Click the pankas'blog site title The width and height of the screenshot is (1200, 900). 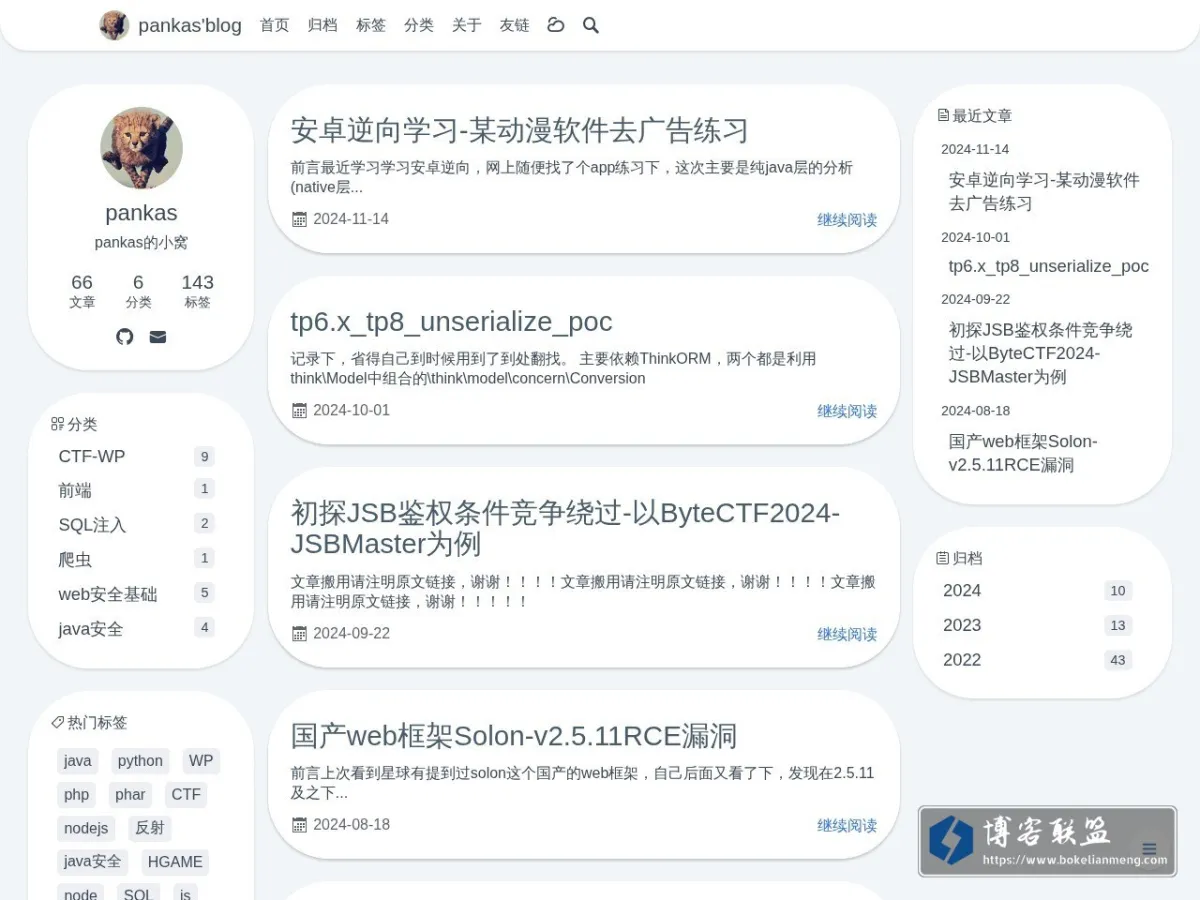point(190,25)
